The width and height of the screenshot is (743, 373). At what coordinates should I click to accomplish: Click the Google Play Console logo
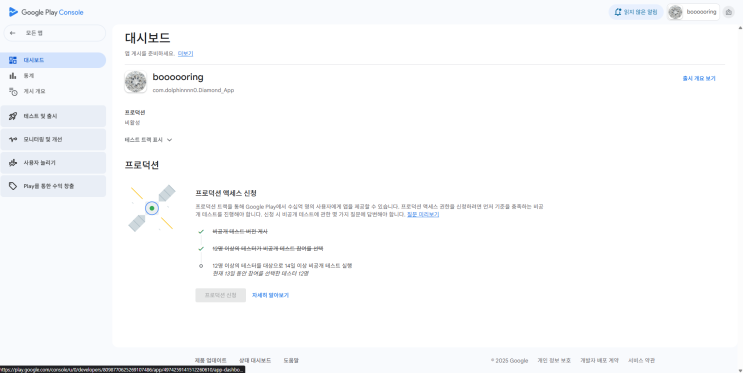click(x=46, y=12)
